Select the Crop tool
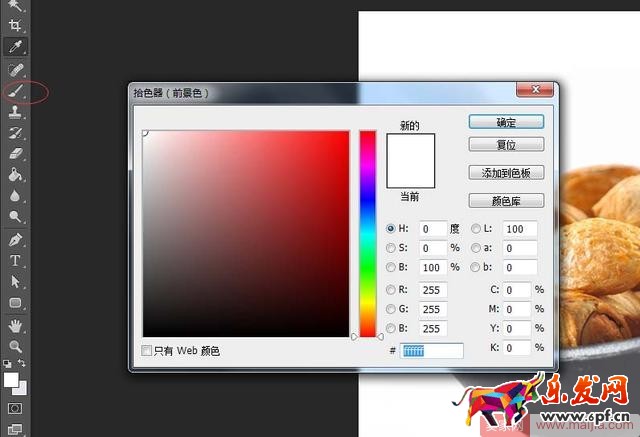The height and width of the screenshot is (437, 640). coord(15,25)
